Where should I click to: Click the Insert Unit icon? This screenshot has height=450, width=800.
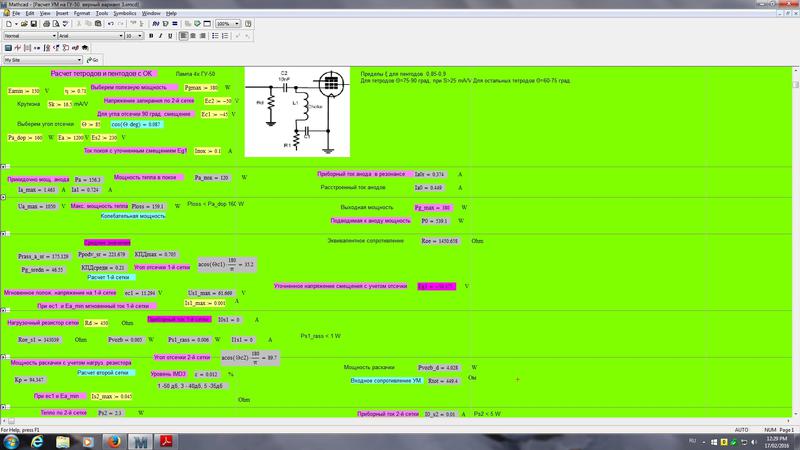click(x=165, y=23)
